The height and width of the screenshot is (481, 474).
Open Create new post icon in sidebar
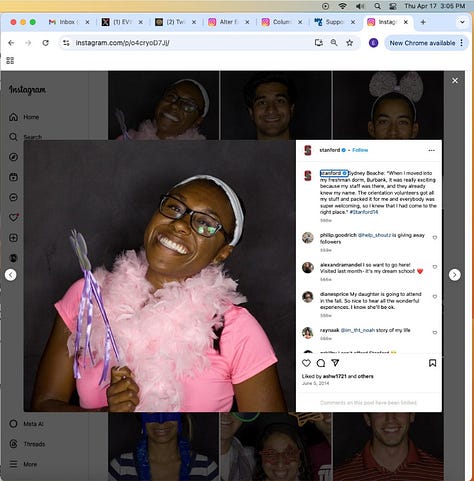click(x=13, y=238)
